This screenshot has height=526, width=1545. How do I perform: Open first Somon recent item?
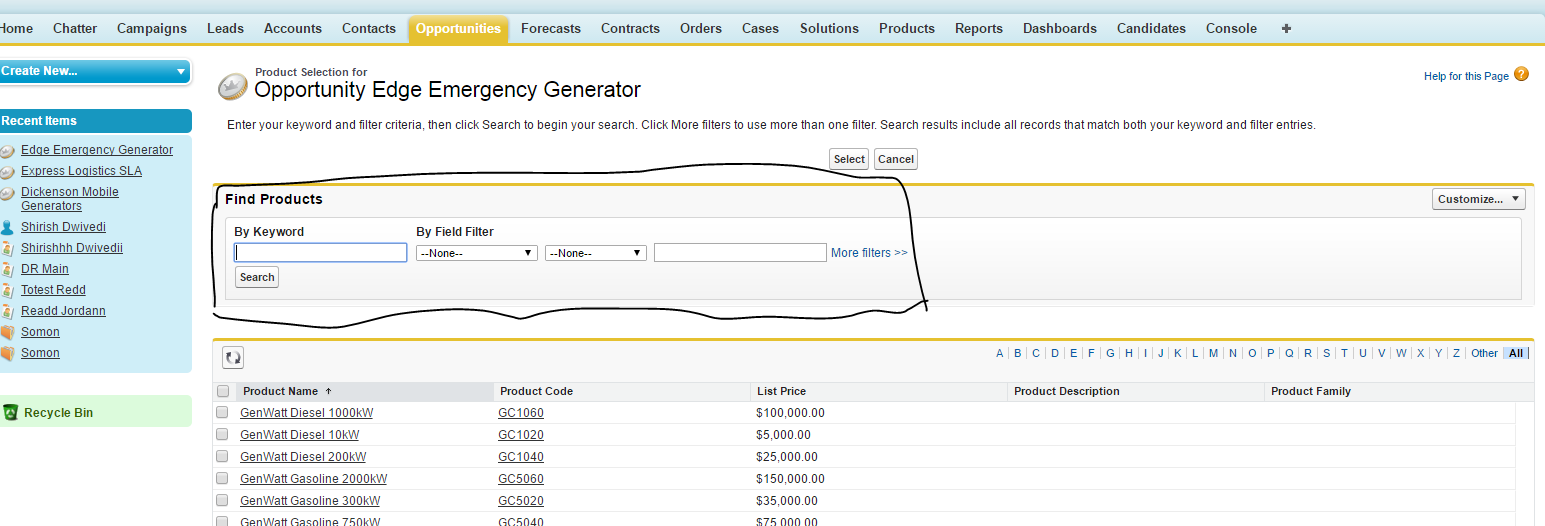pyautogui.click(x=40, y=332)
